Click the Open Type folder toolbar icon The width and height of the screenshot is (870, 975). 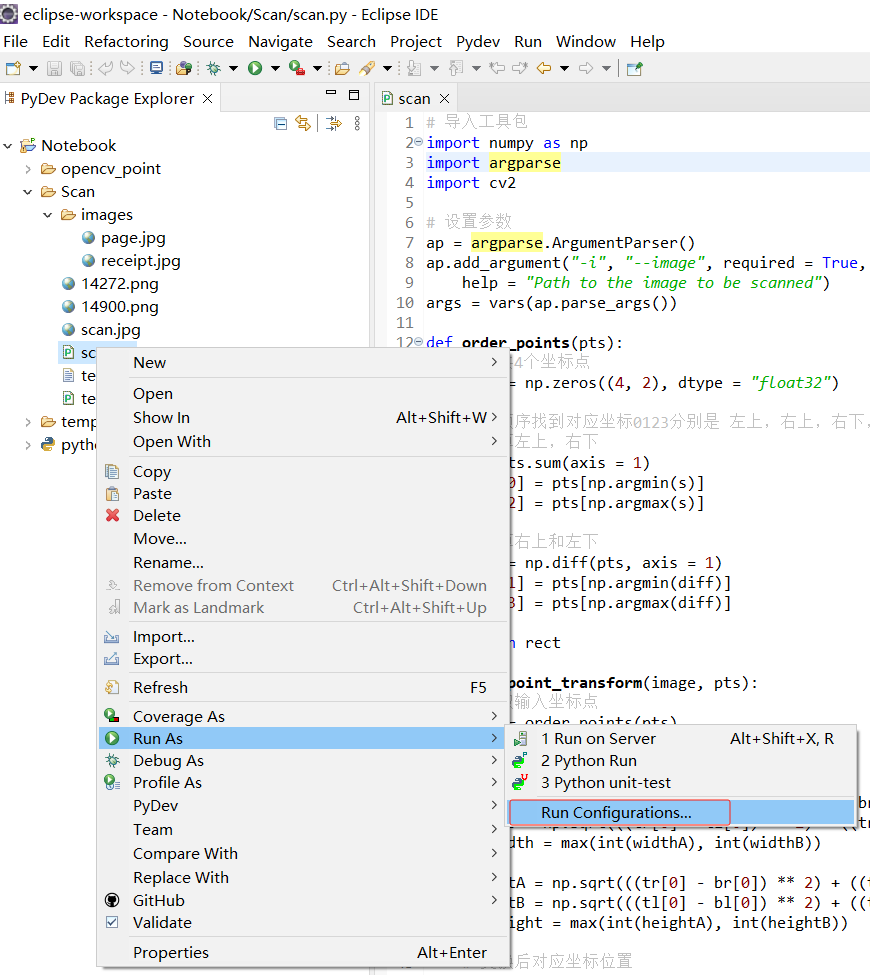tap(342, 68)
